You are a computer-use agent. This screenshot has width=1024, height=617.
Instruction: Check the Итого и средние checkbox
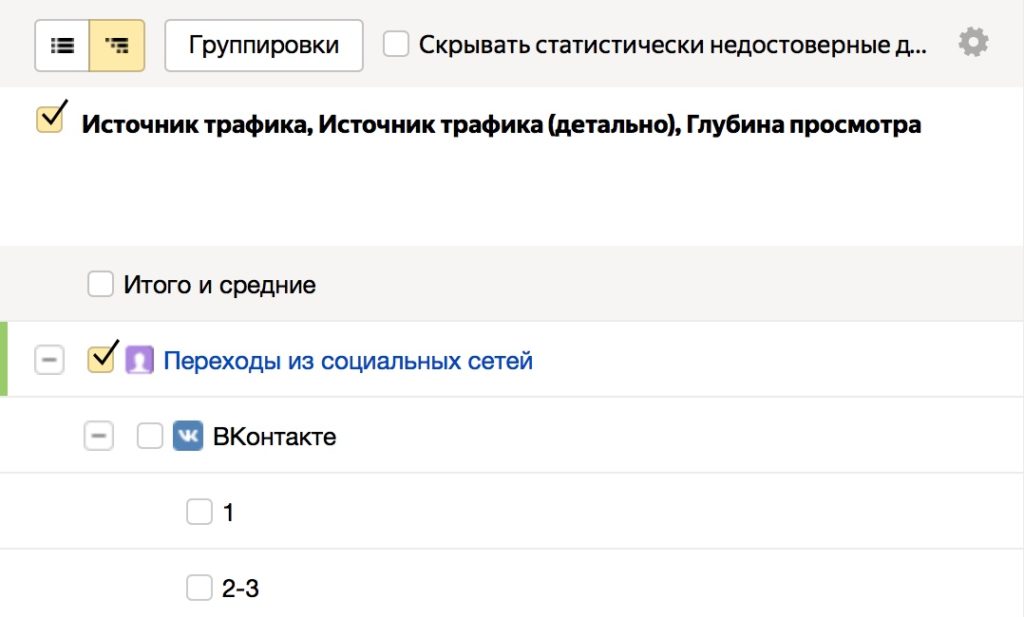101,284
